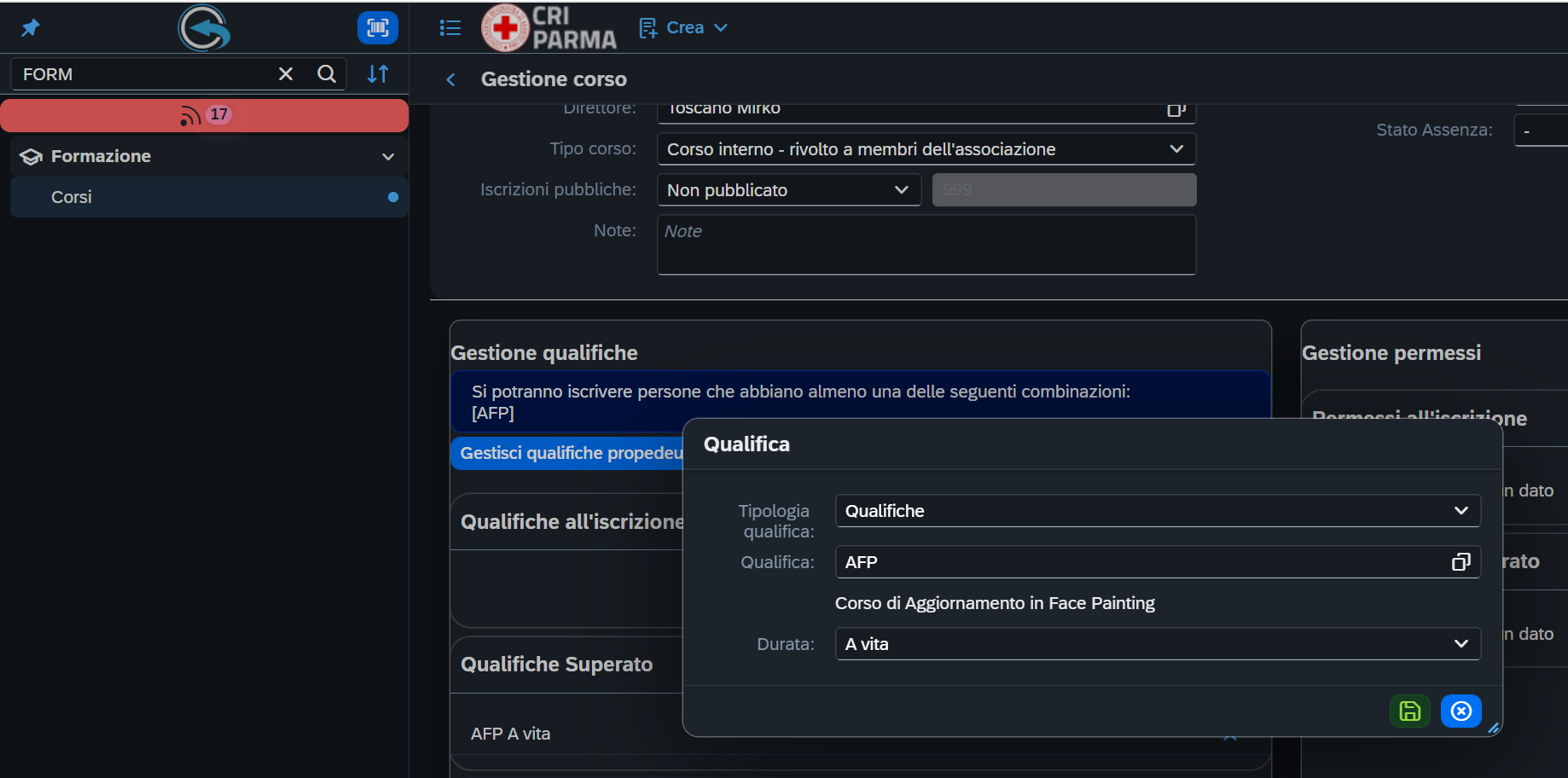
Task: Open the barcode scanner button
Action: tap(378, 28)
